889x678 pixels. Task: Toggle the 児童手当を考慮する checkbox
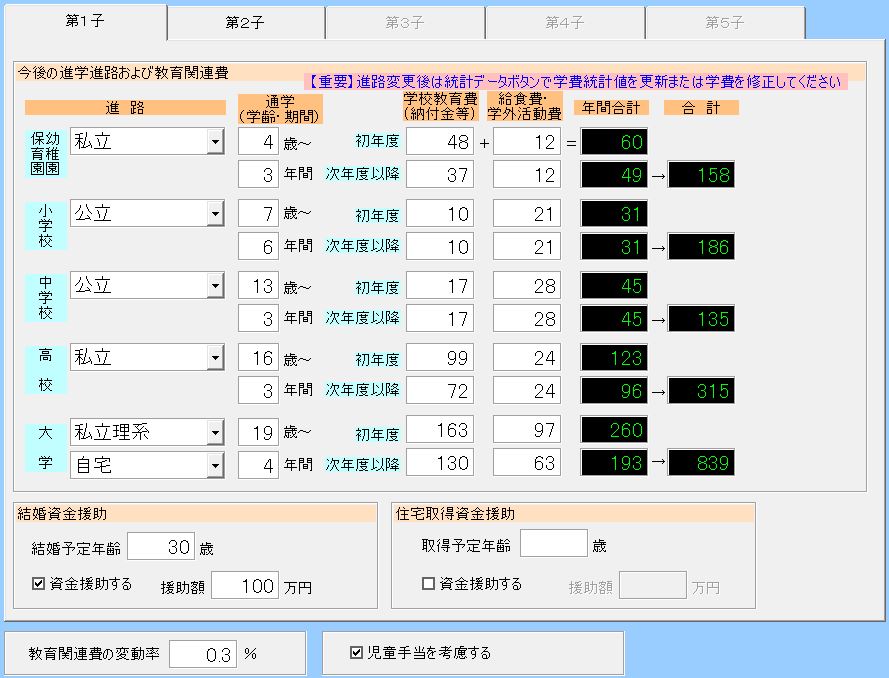(x=356, y=653)
